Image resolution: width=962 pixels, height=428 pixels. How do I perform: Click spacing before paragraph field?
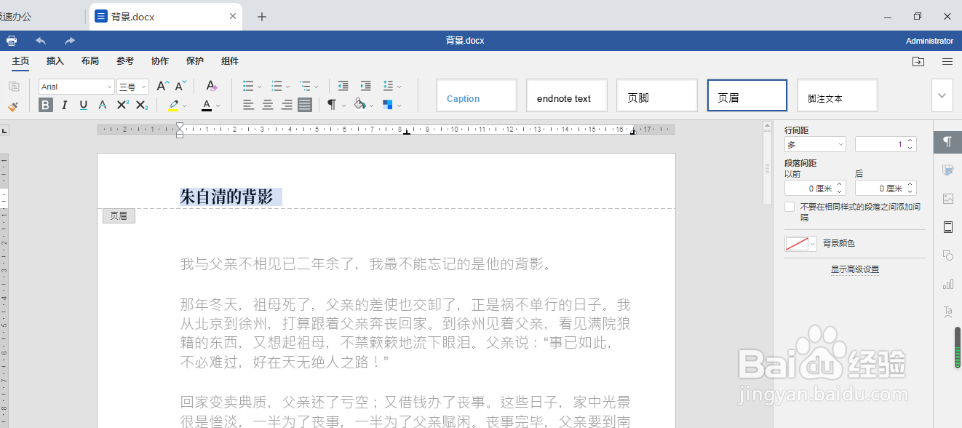click(x=815, y=188)
